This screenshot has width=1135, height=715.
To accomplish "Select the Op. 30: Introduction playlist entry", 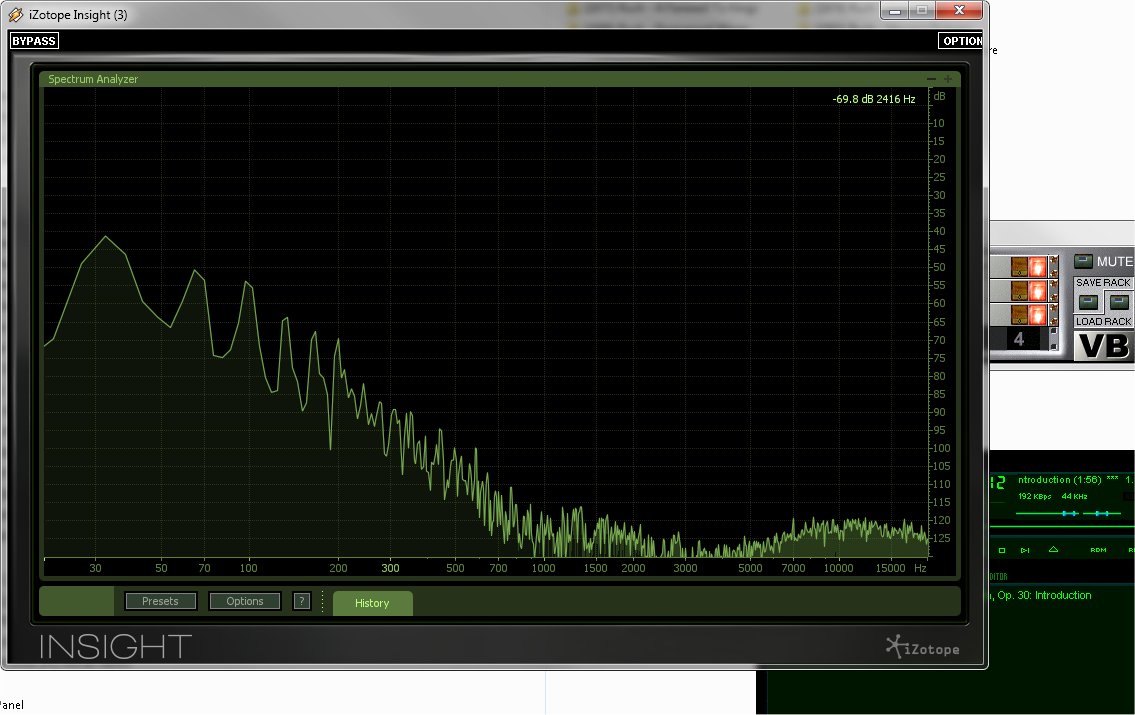I will (1041, 595).
